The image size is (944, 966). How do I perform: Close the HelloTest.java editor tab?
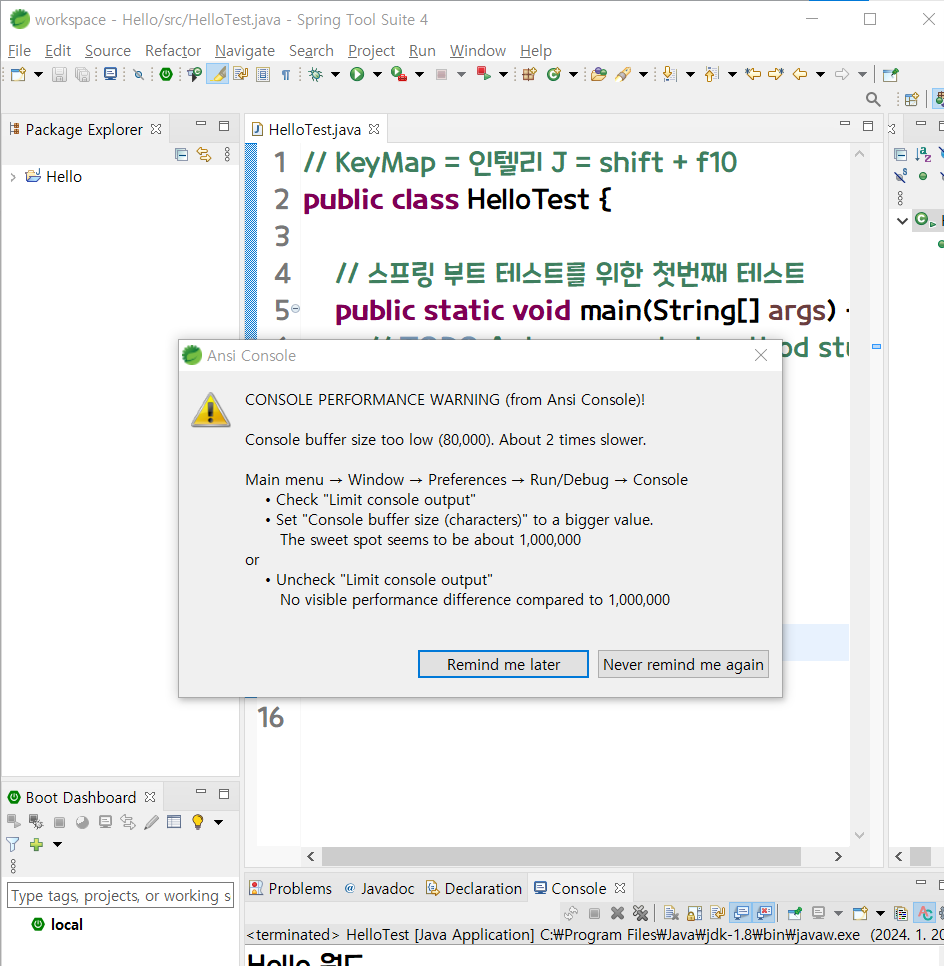(x=374, y=129)
